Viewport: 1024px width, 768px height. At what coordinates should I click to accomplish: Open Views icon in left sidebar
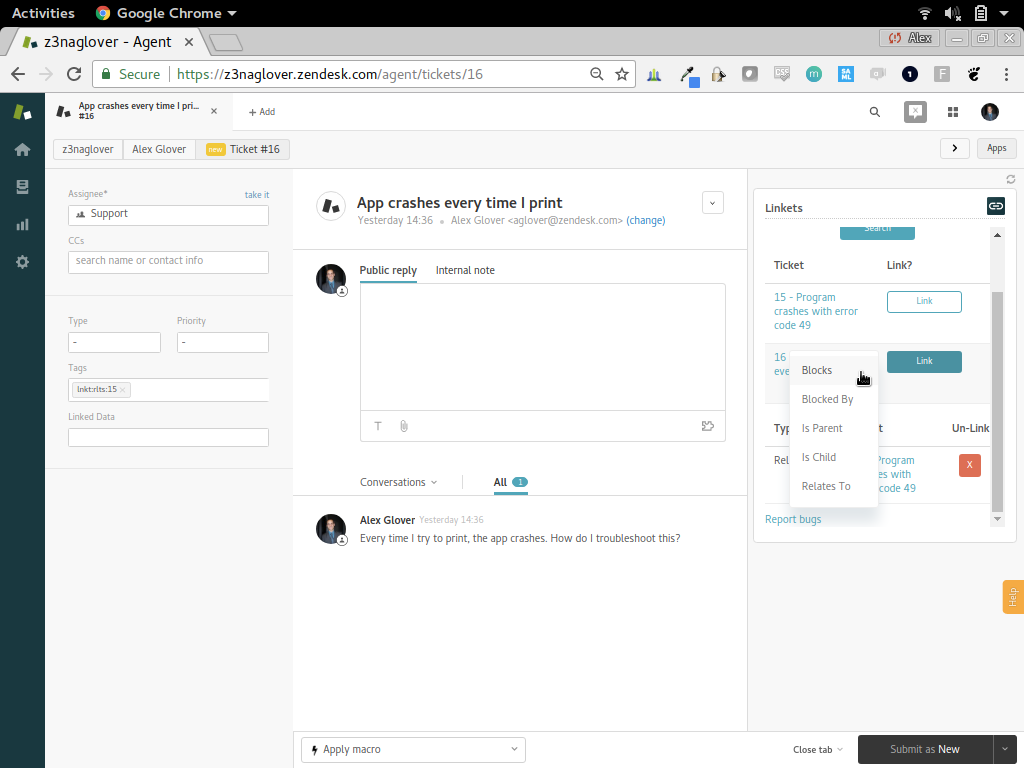click(x=22, y=187)
